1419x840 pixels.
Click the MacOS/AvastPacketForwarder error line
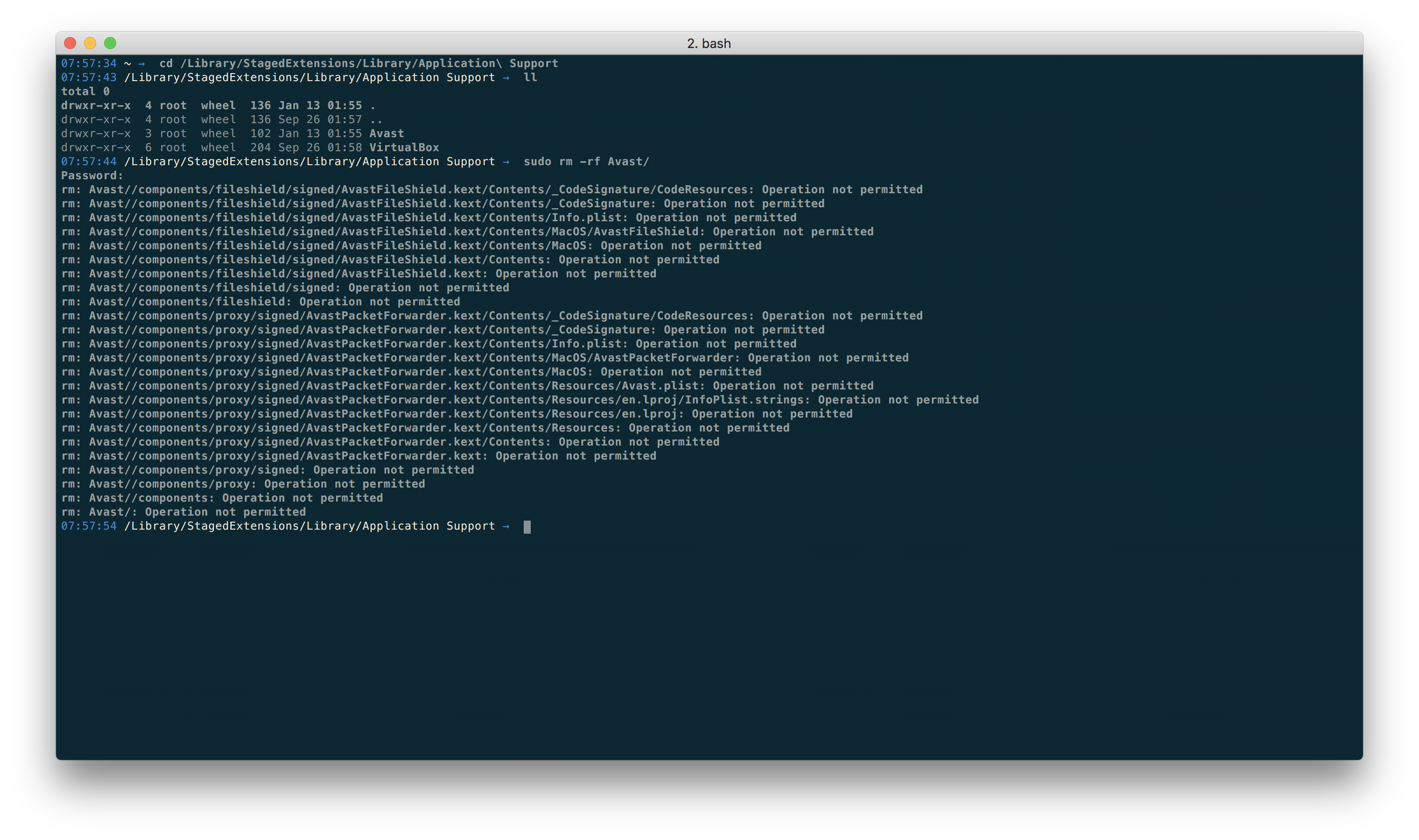[x=485, y=358]
